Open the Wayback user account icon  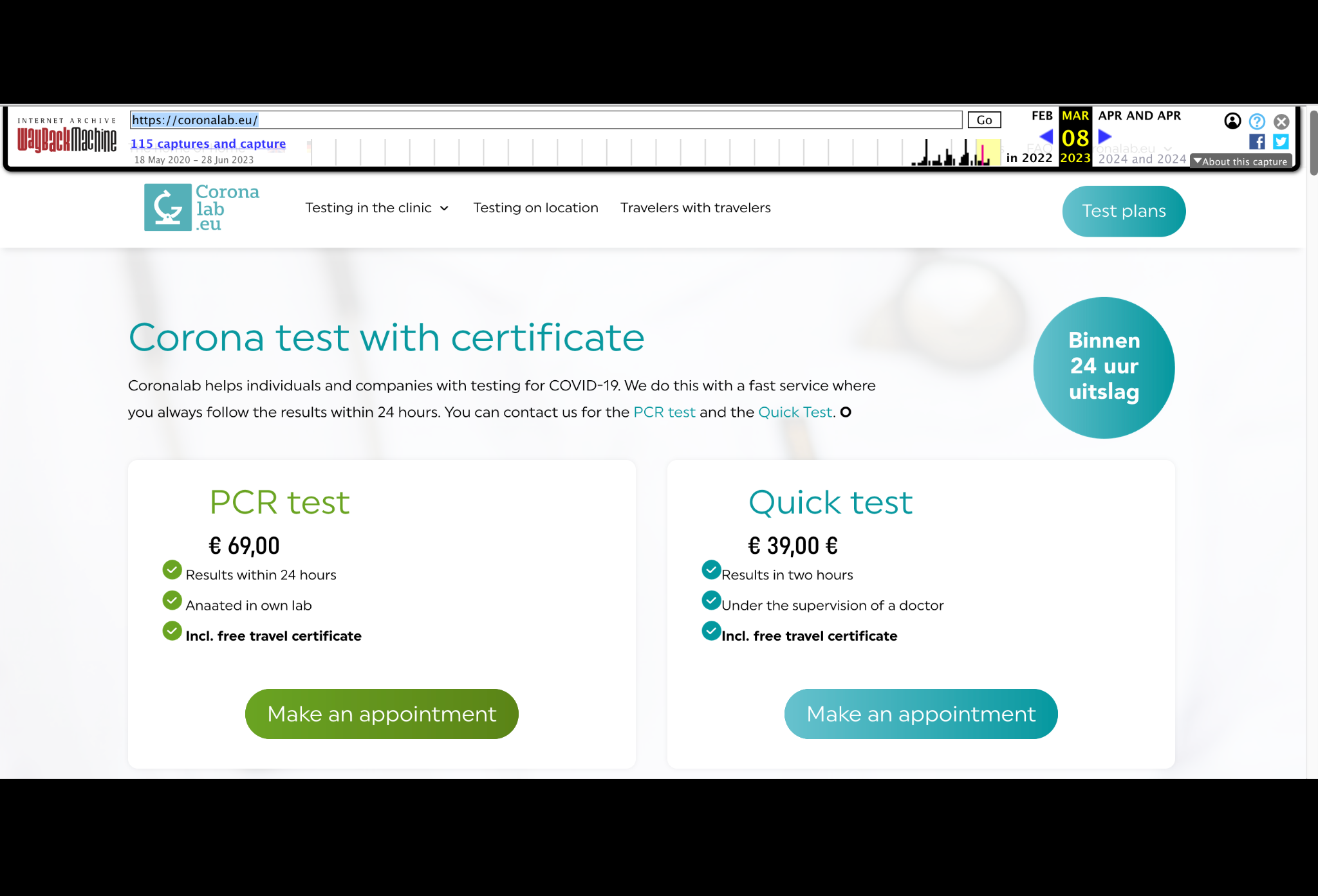coord(1232,121)
